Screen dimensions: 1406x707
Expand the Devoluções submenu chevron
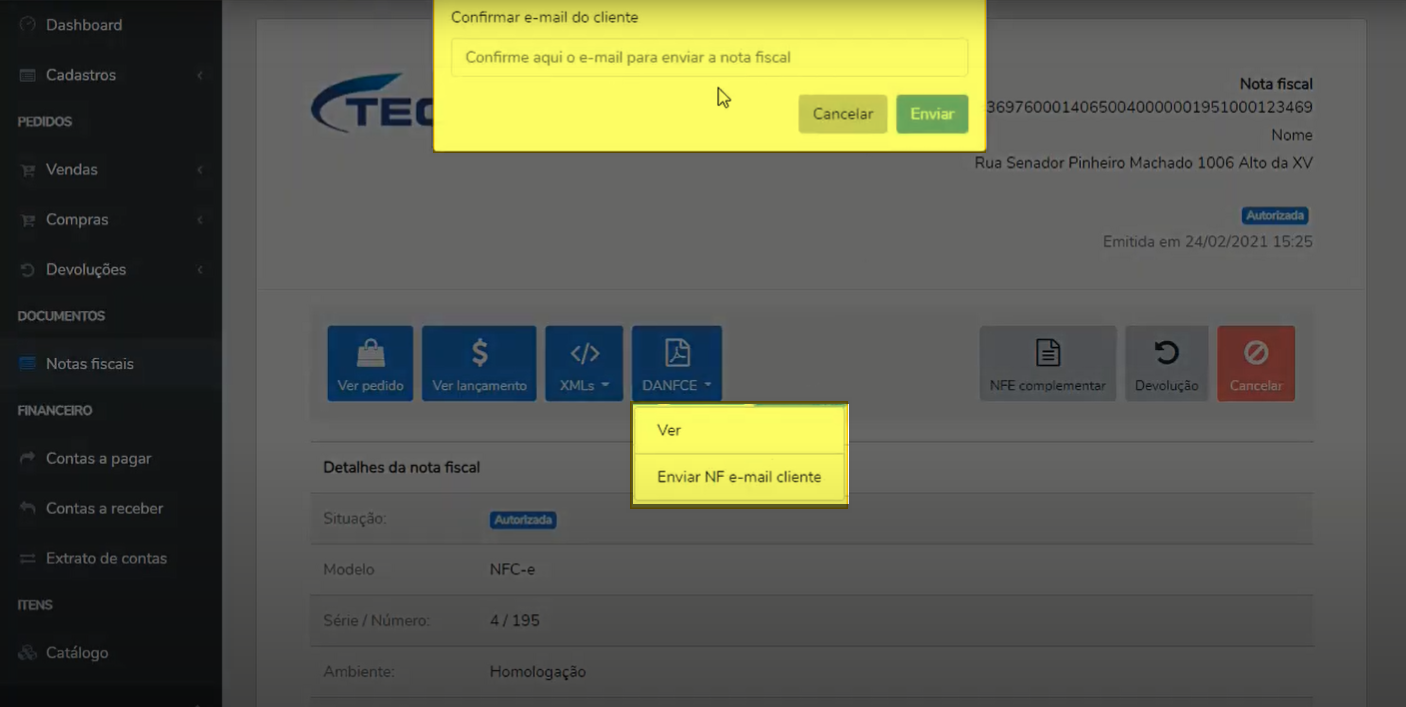tap(200, 270)
